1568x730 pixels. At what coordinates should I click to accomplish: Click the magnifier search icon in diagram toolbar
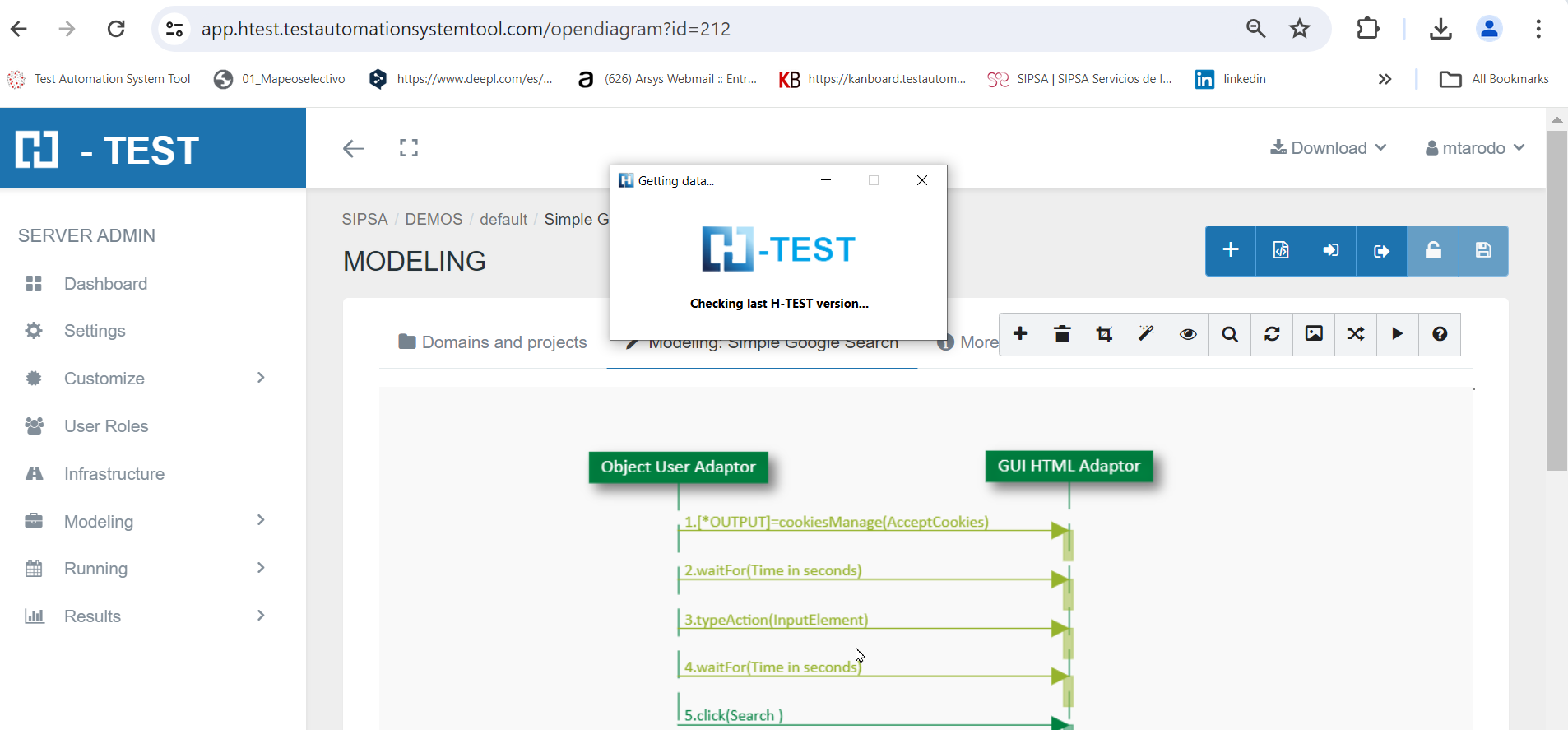[x=1230, y=334]
